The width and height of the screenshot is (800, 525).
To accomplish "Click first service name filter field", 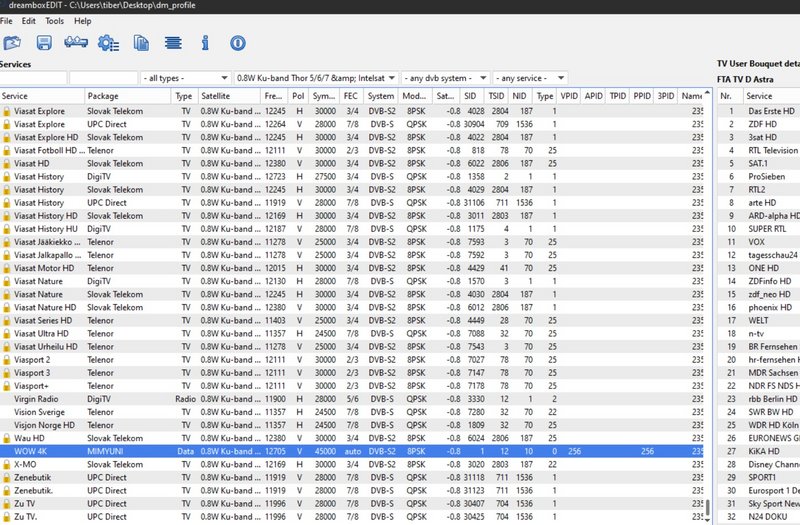I will point(33,78).
